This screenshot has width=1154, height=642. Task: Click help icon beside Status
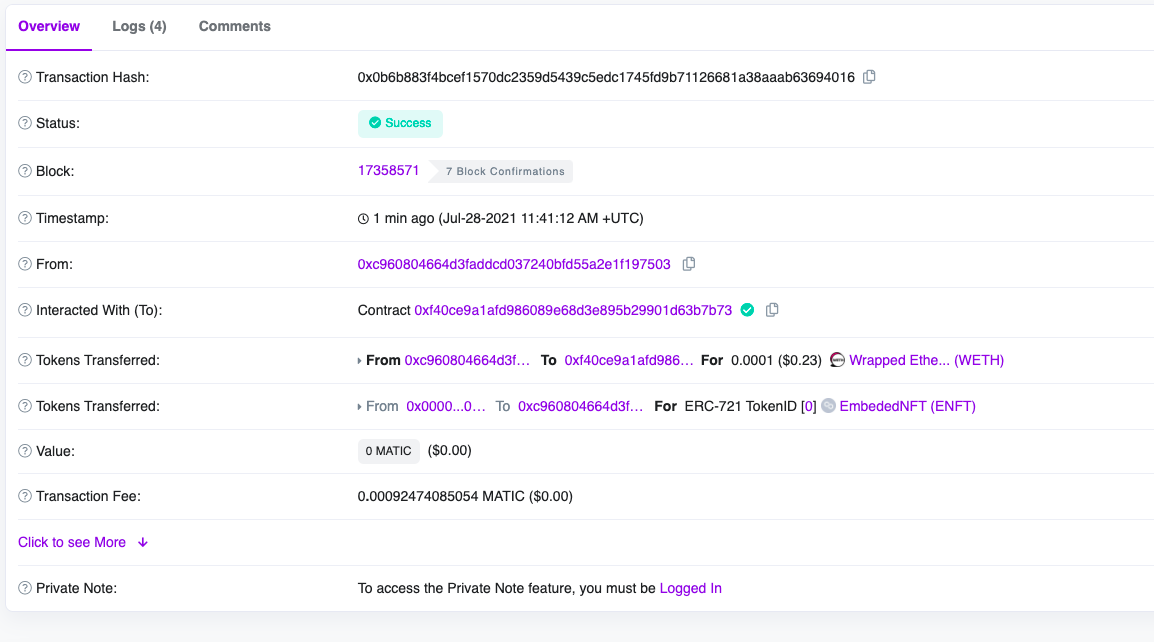click(x=25, y=123)
